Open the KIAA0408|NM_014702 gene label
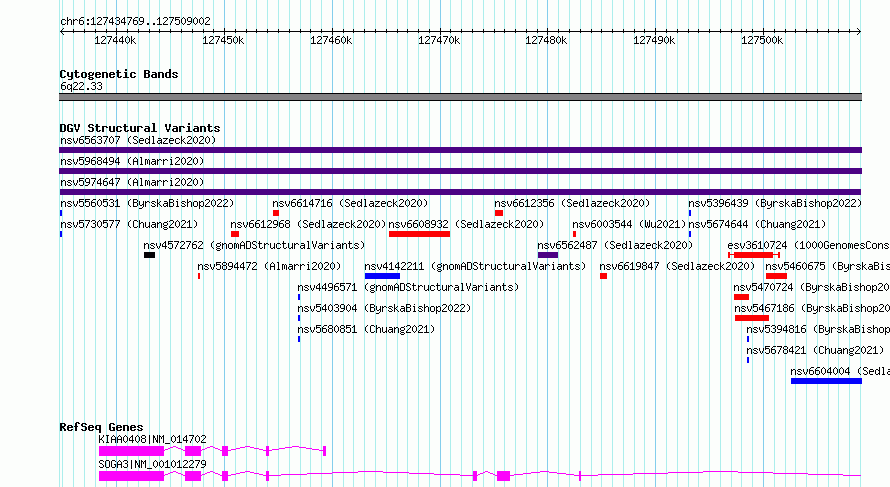 pos(152,439)
